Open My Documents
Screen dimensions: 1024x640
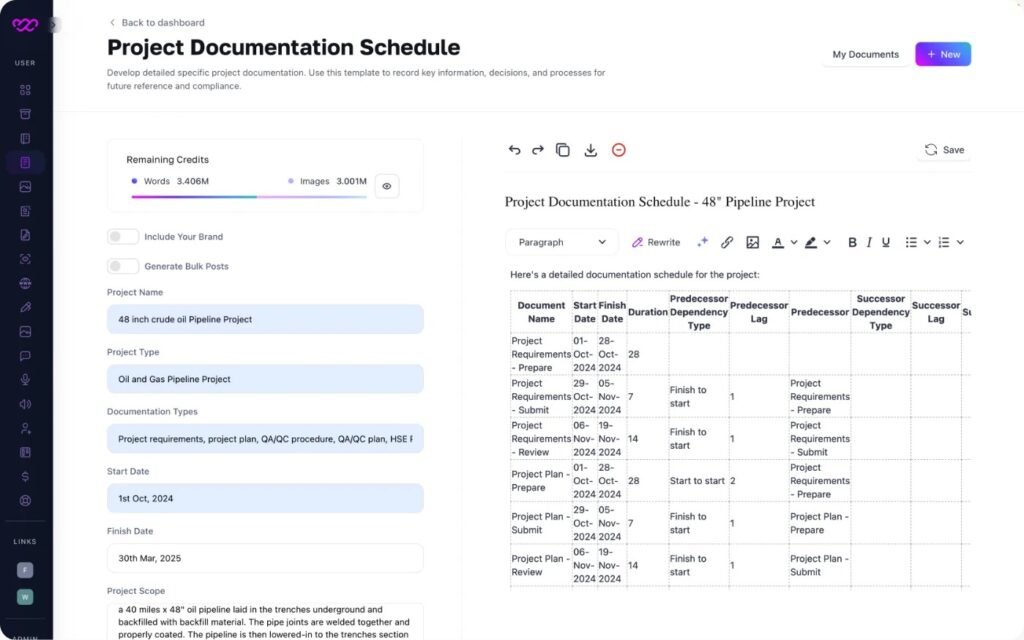865,54
